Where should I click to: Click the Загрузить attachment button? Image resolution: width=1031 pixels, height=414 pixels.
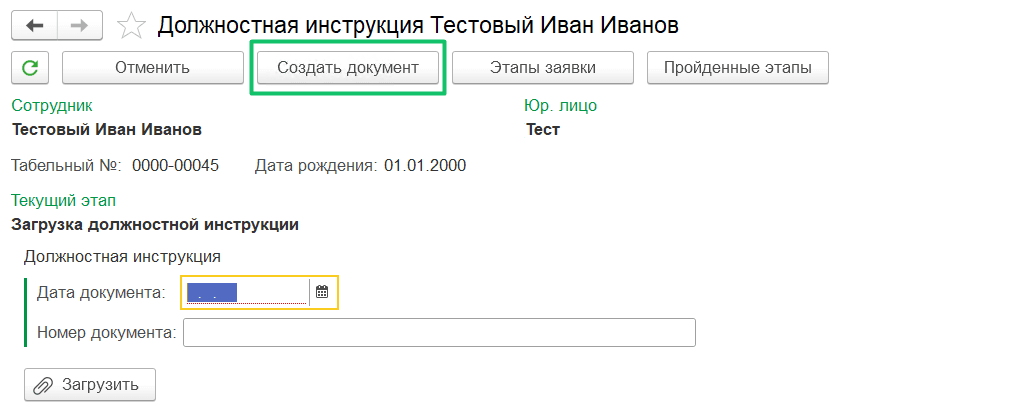click(x=90, y=385)
